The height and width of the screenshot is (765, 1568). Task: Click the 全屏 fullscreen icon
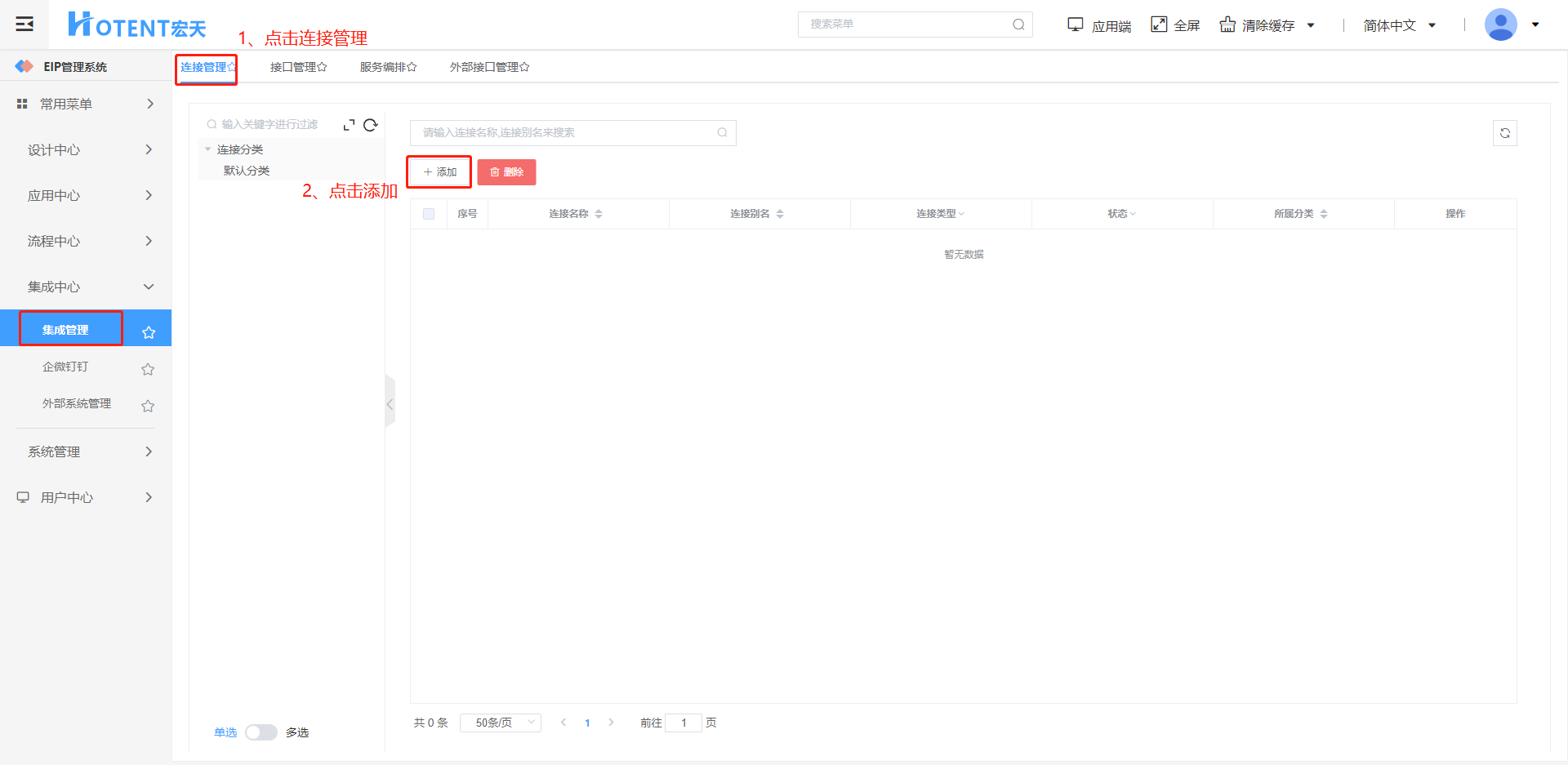point(1159,24)
